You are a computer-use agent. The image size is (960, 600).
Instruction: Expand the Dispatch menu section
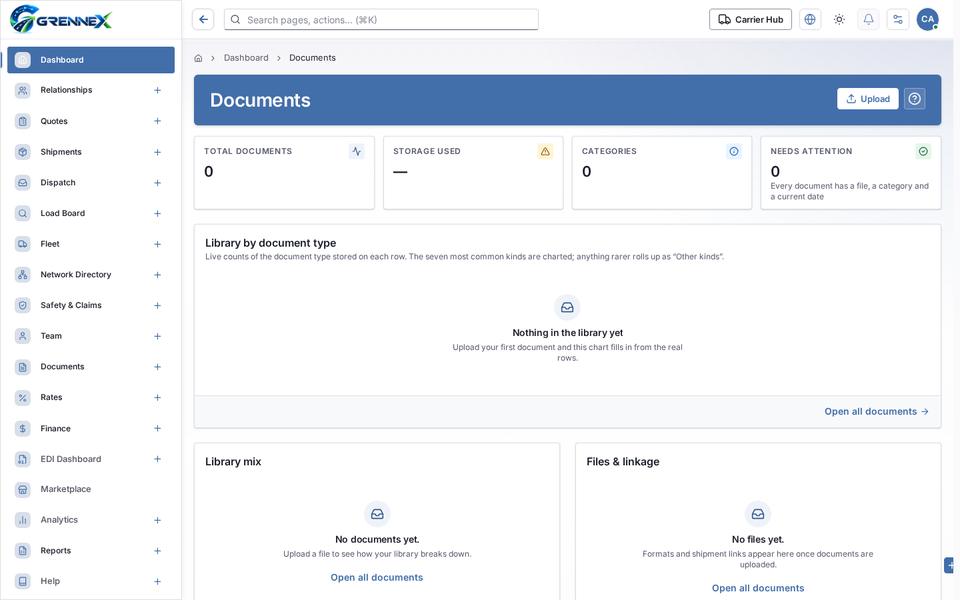[157, 183]
